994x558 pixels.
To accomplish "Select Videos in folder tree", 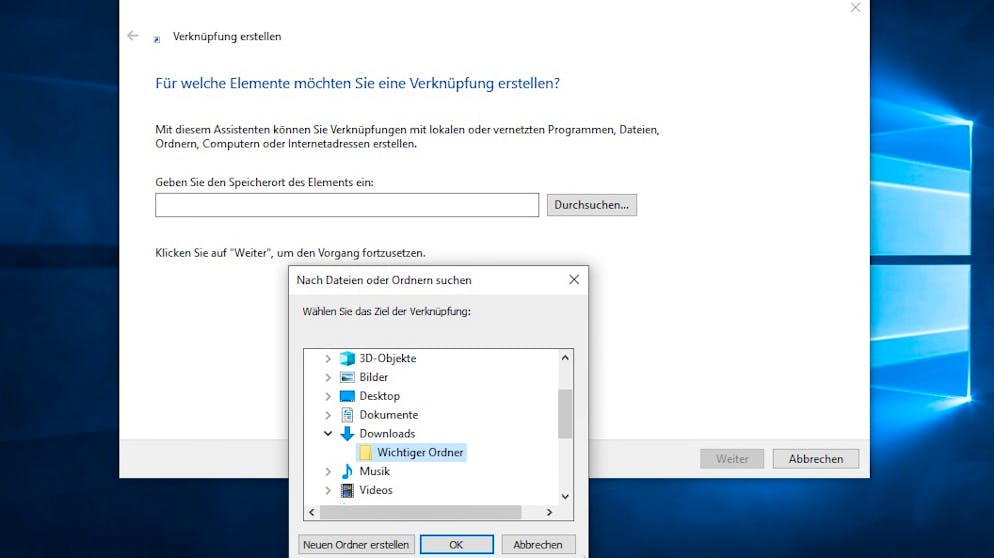I will pos(375,490).
